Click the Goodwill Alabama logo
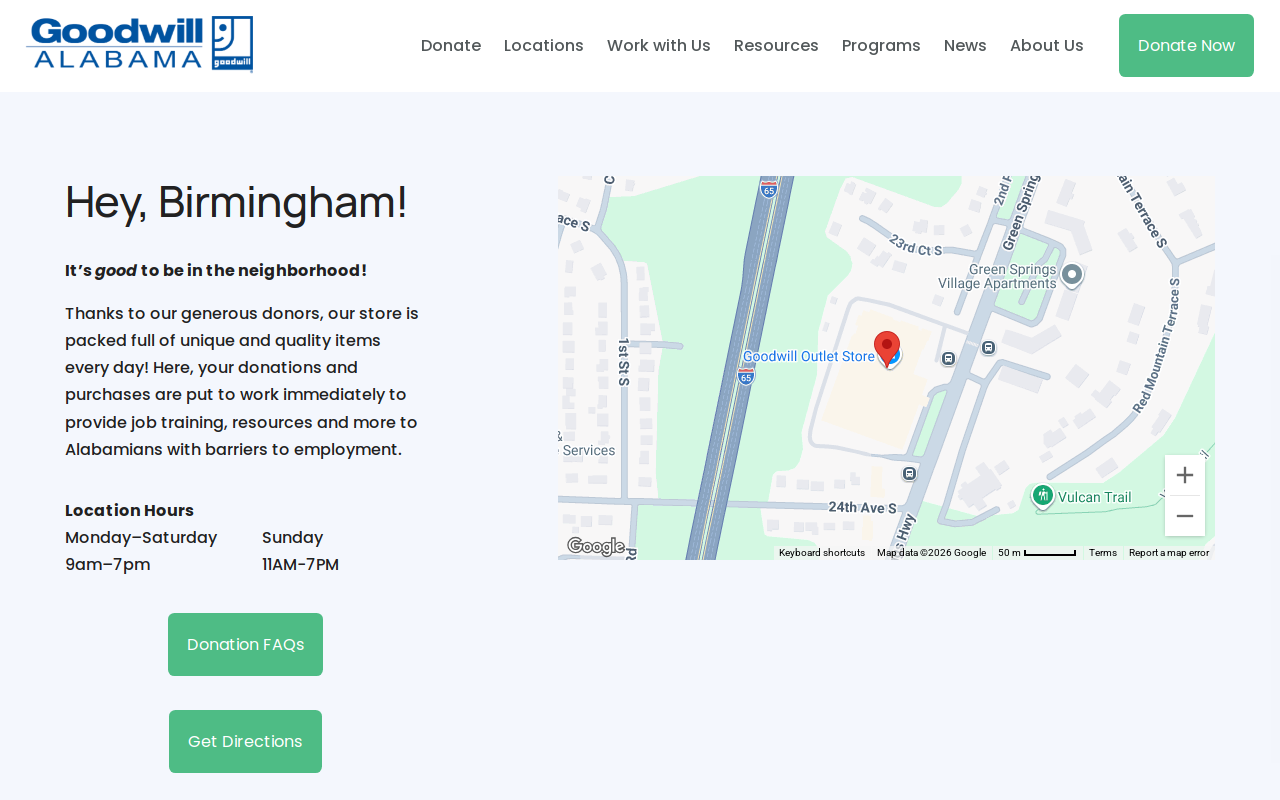 140,44
